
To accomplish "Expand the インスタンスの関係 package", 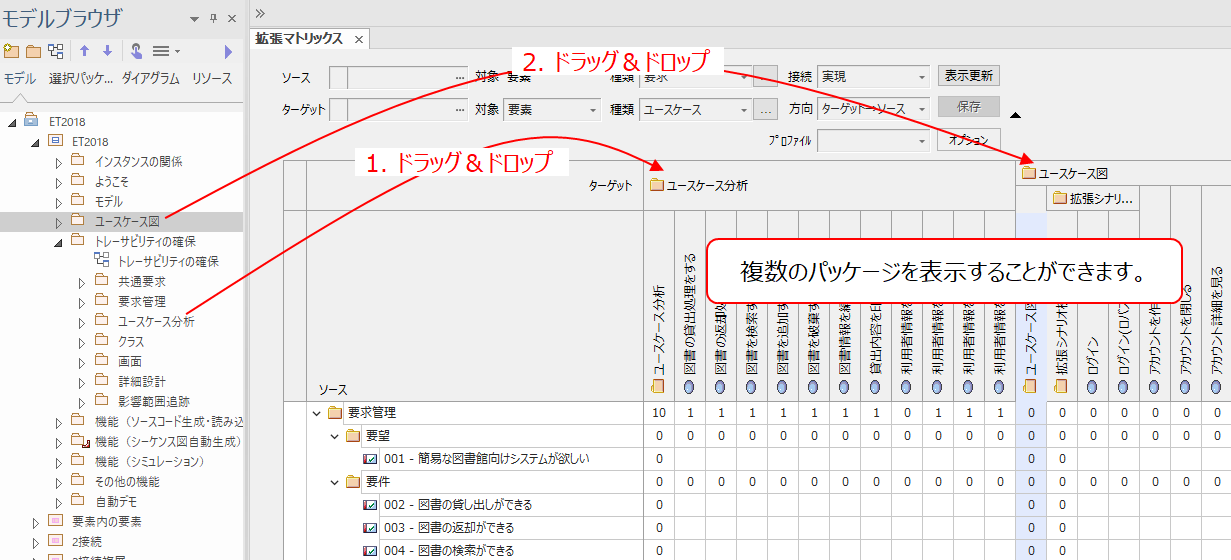I will [x=58, y=161].
